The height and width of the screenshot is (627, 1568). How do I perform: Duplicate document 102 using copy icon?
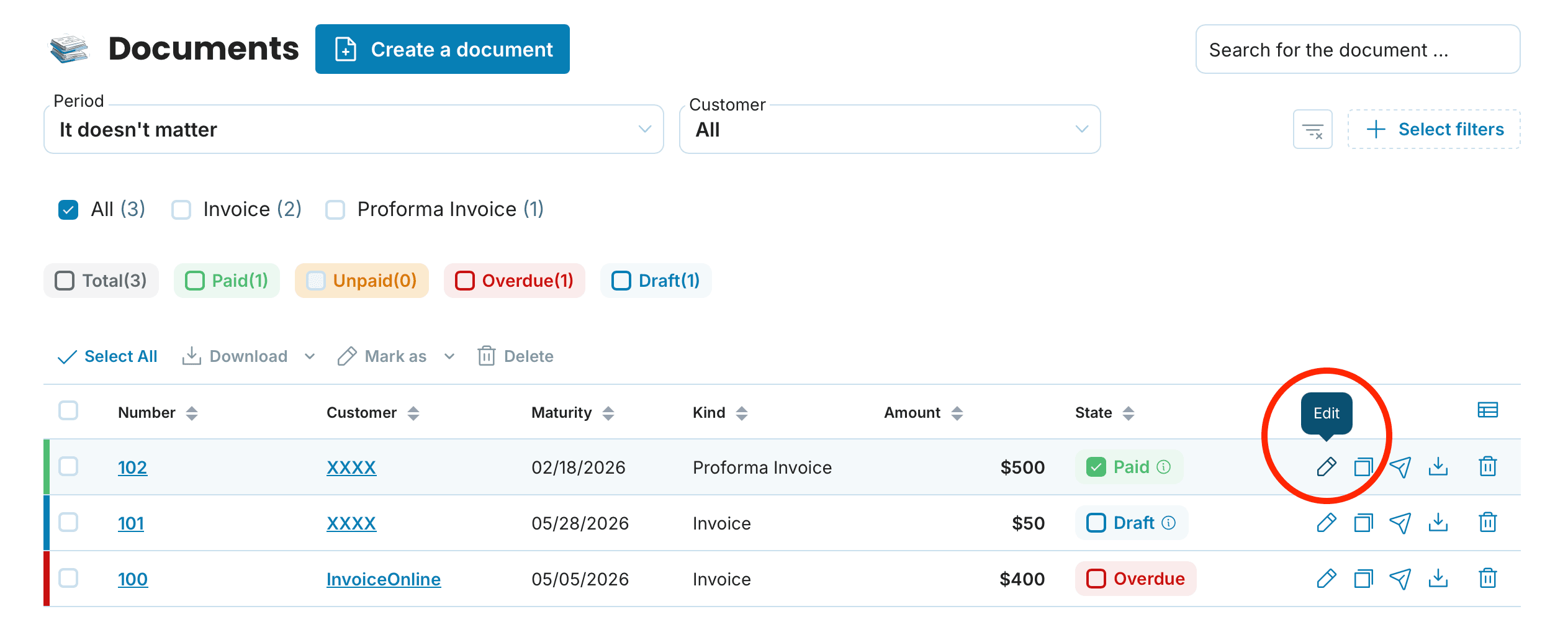pos(1363,467)
